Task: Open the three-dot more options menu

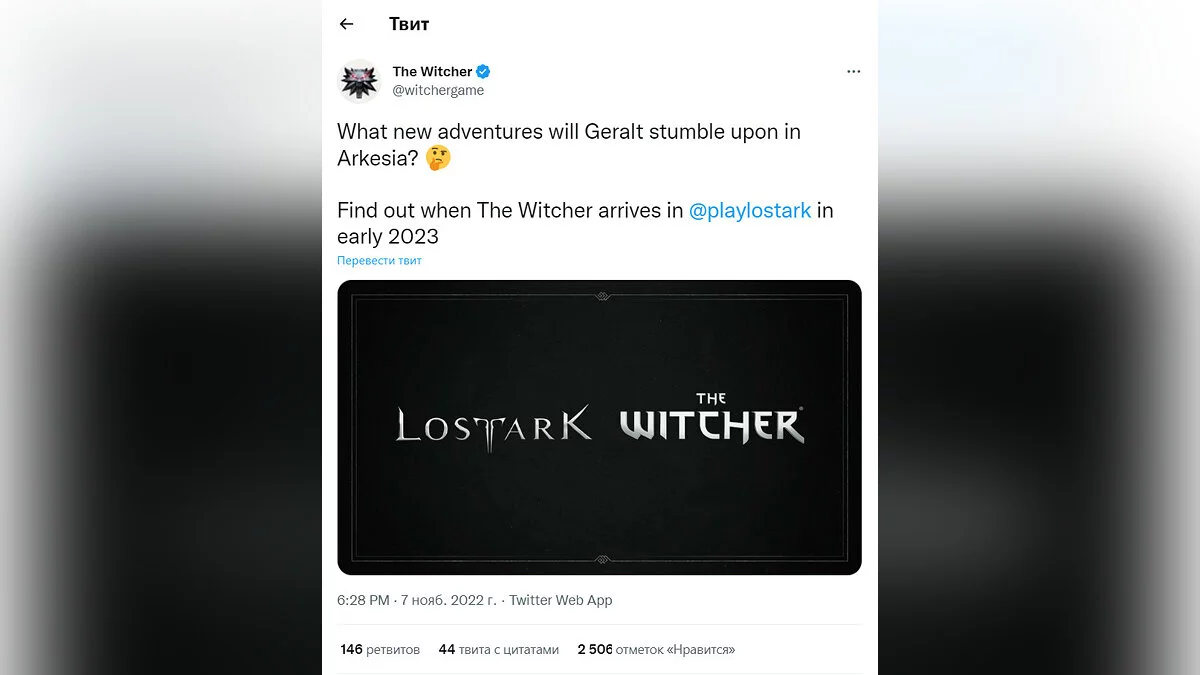Action: tap(853, 72)
